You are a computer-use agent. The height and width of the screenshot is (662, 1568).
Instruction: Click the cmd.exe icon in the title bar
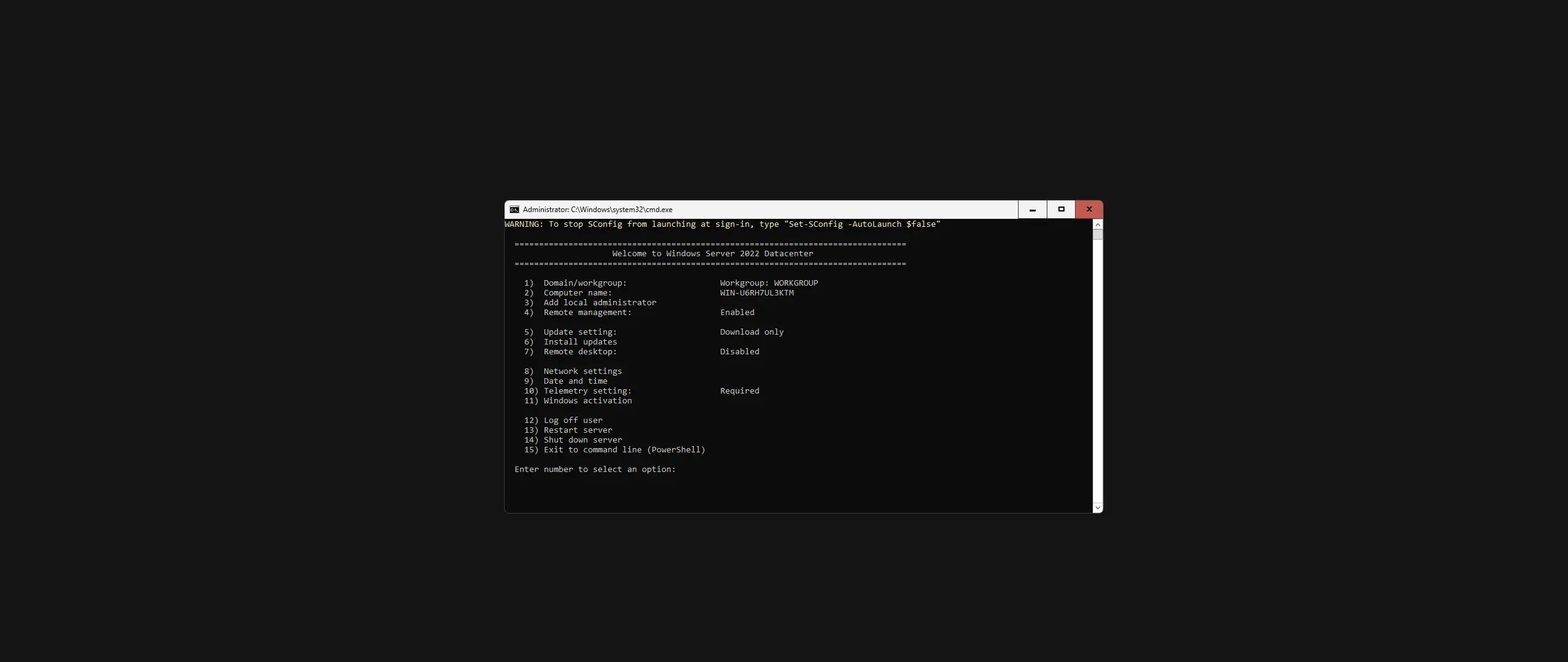514,209
